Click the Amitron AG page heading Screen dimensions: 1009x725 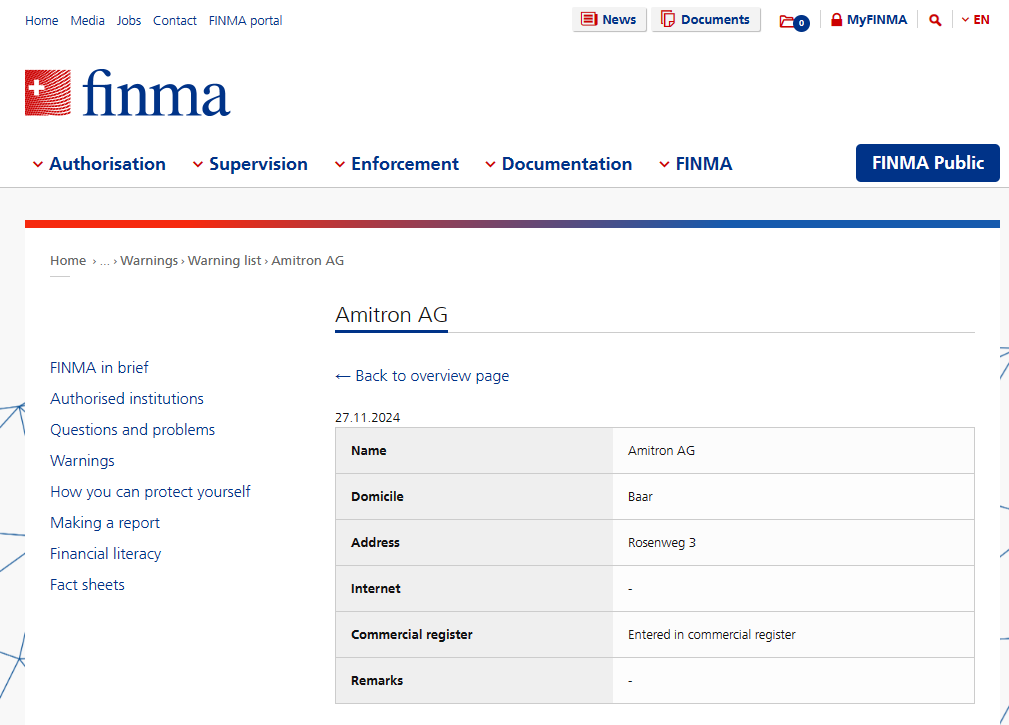click(x=391, y=315)
